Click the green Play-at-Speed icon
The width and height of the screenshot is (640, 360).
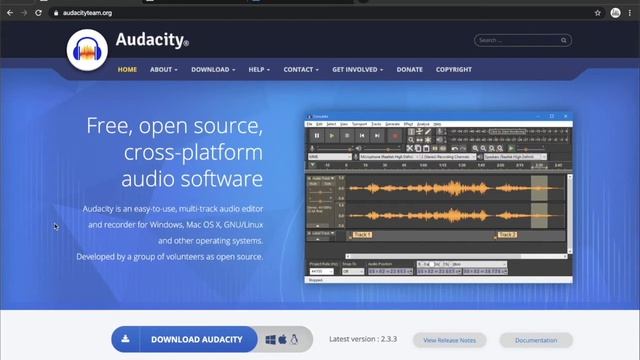(x=511, y=148)
